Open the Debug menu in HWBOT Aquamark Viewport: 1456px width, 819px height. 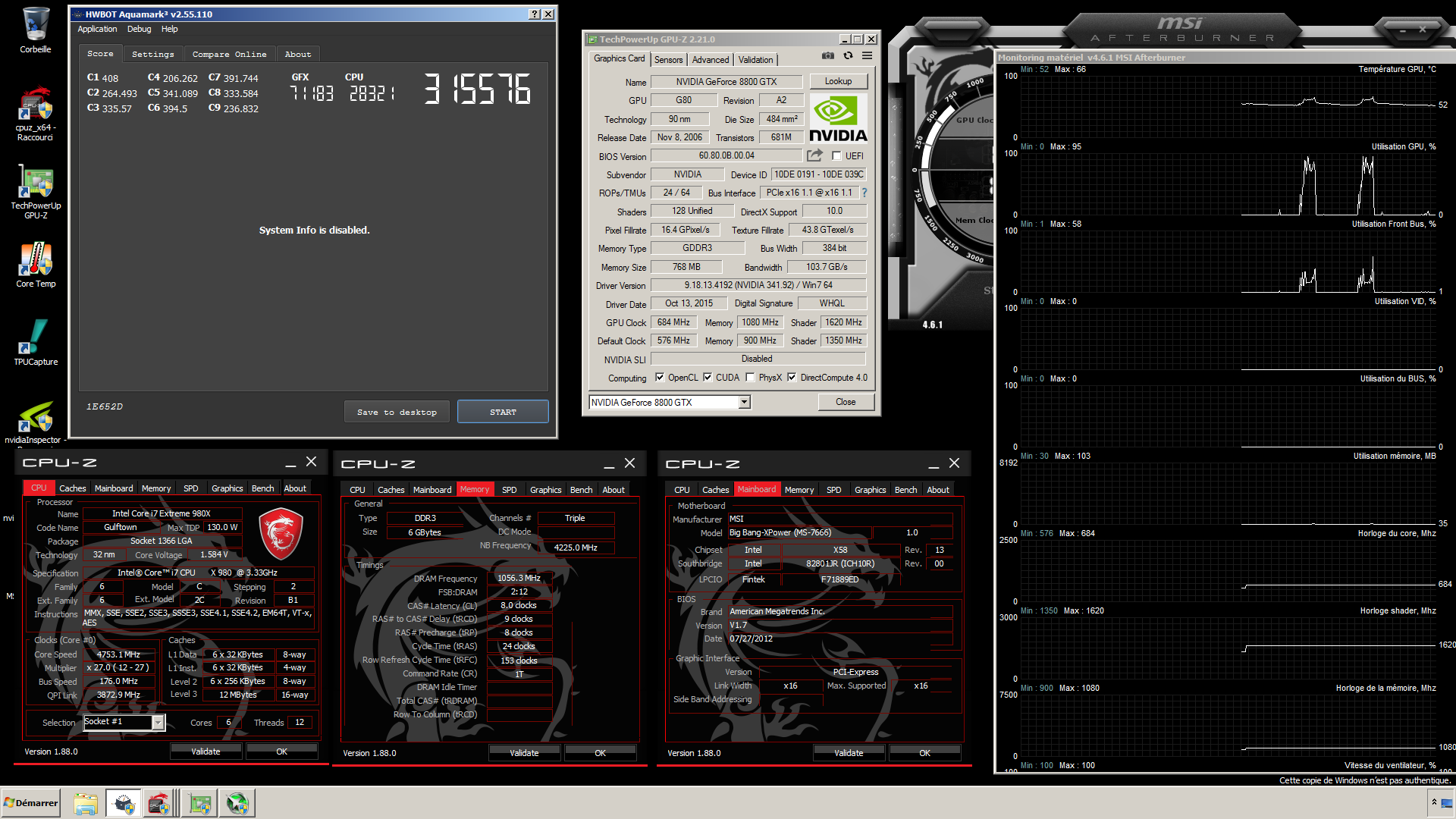[139, 29]
